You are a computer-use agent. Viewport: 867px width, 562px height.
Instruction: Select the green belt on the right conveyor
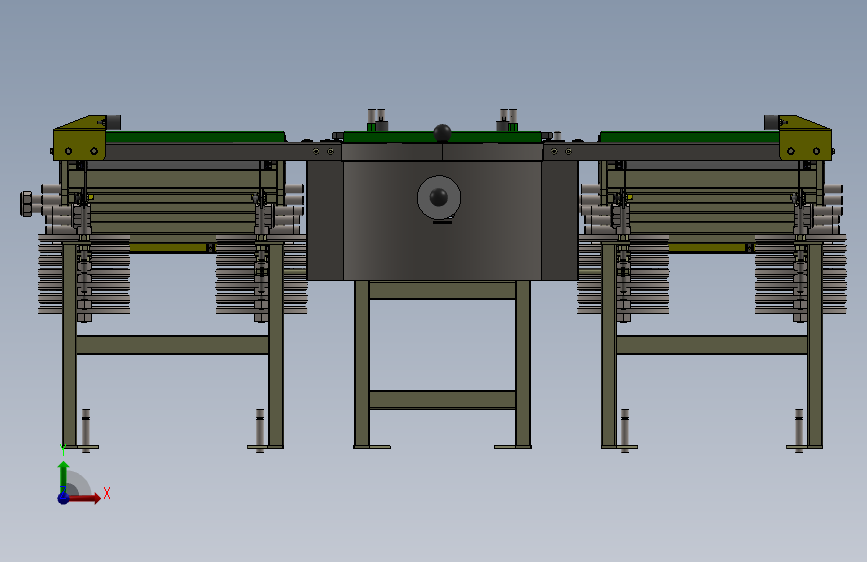pos(689,137)
